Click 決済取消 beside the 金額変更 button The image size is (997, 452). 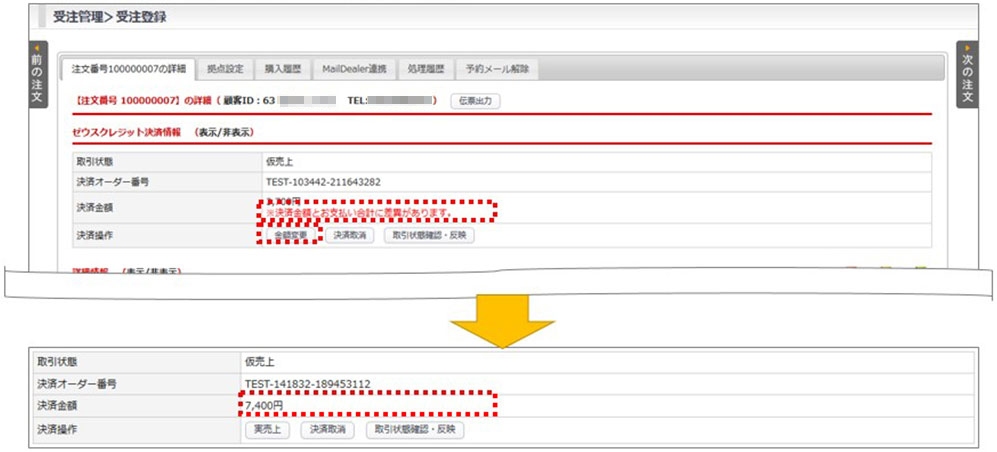(x=350, y=235)
